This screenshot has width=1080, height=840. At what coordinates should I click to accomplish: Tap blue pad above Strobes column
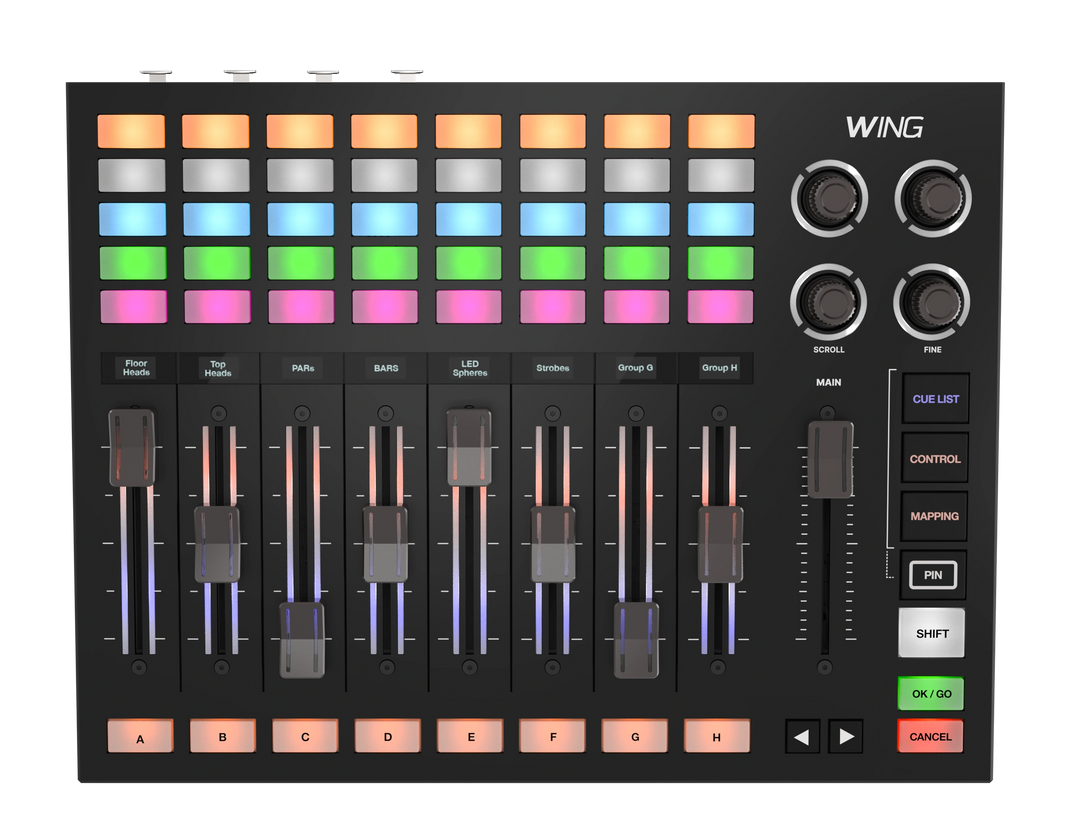coord(552,220)
